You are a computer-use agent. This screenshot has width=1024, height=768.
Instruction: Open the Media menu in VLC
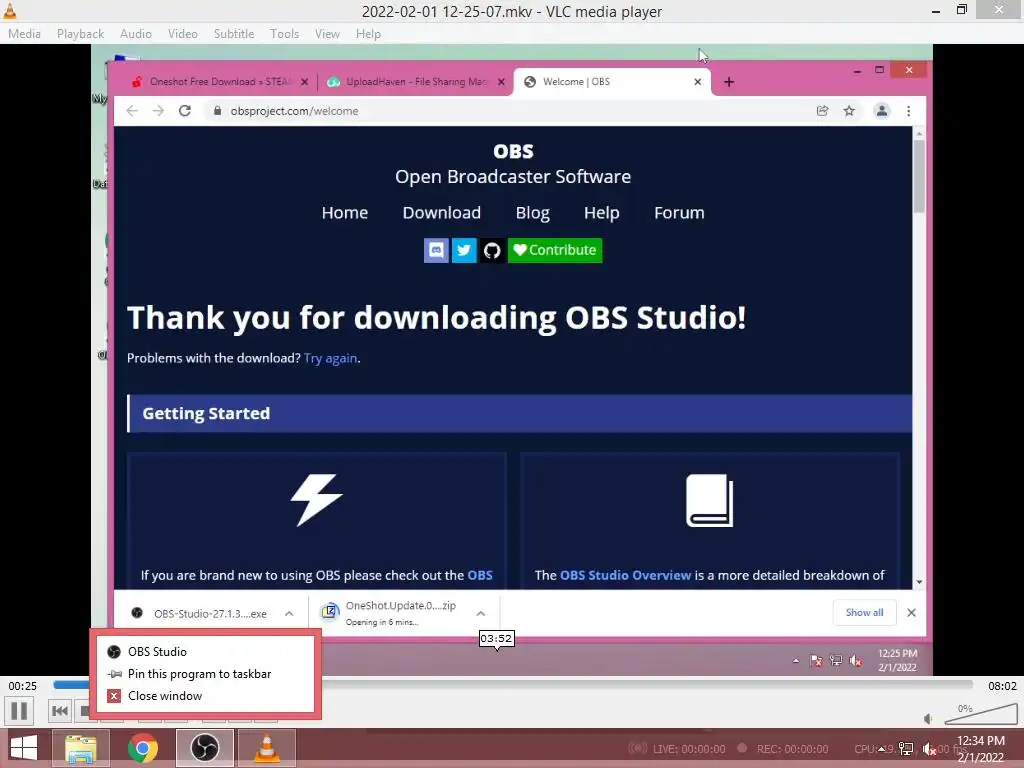(x=24, y=34)
